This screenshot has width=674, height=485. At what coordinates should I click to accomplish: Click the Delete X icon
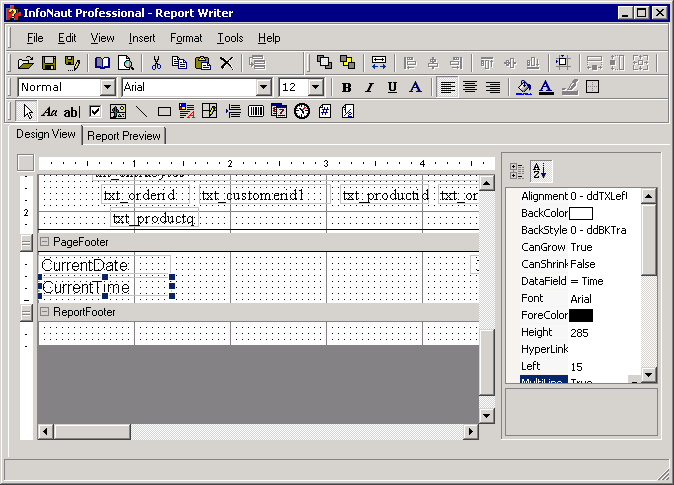click(x=226, y=63)
